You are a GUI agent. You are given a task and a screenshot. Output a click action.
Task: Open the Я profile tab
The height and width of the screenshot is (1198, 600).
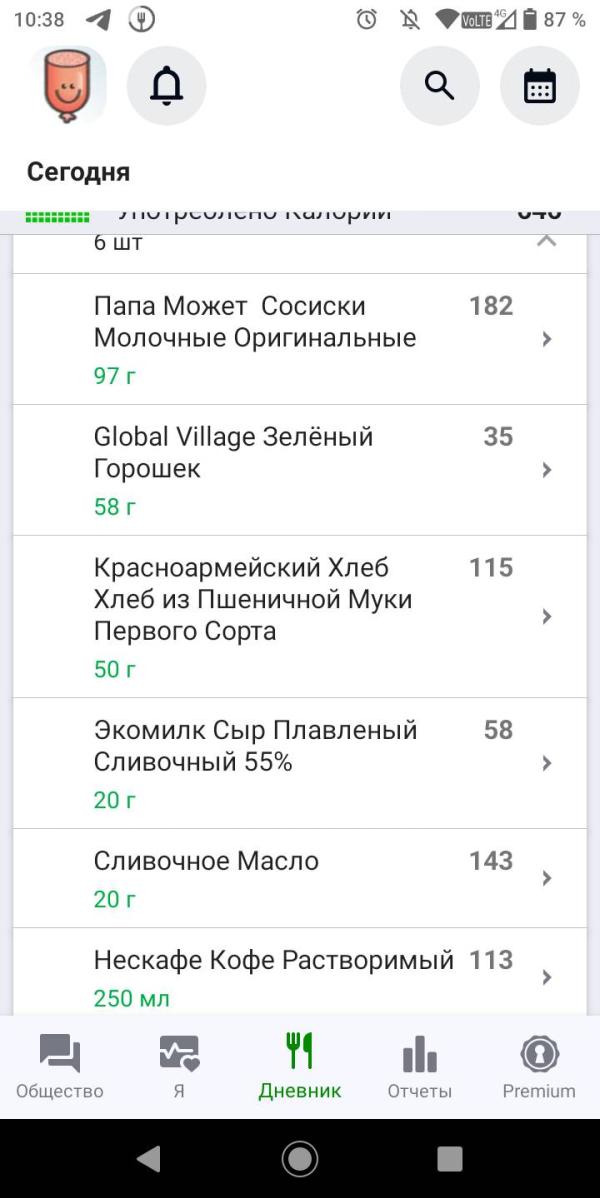(x=179, y=1067)
